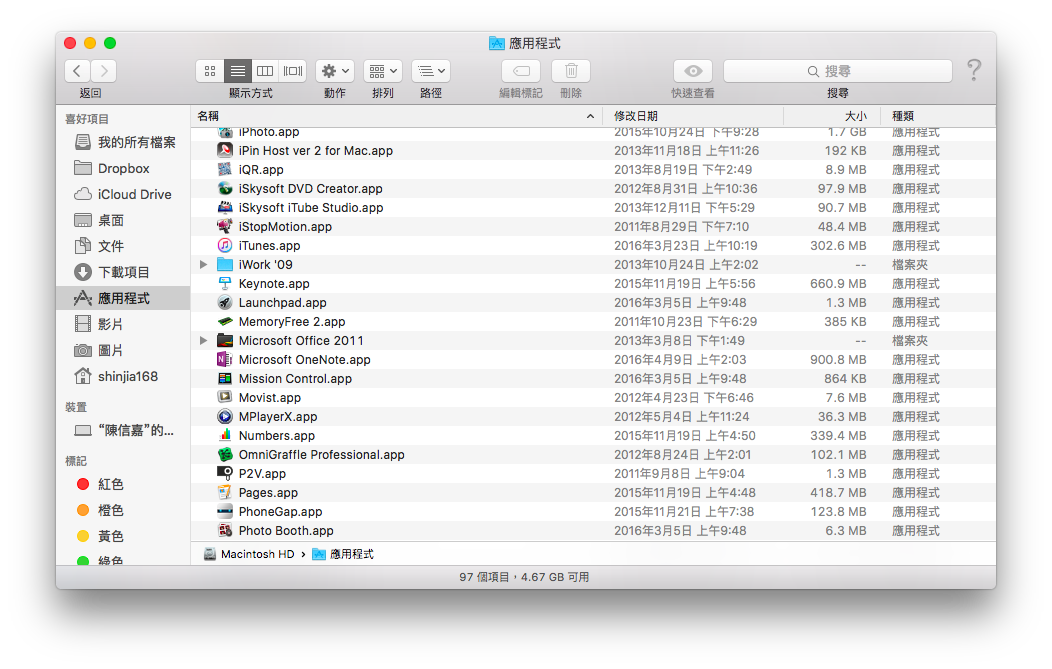Click the question mark help icon
This screenshot has height=669, width=1052.
[974, 70]
